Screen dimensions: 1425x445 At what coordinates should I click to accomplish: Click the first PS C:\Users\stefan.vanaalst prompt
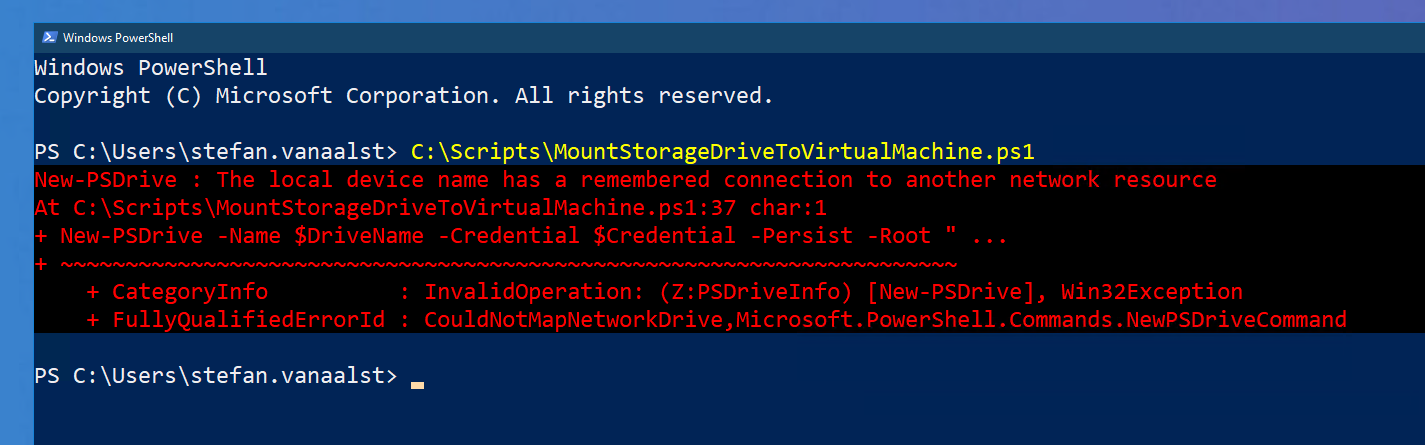[215, 152]
